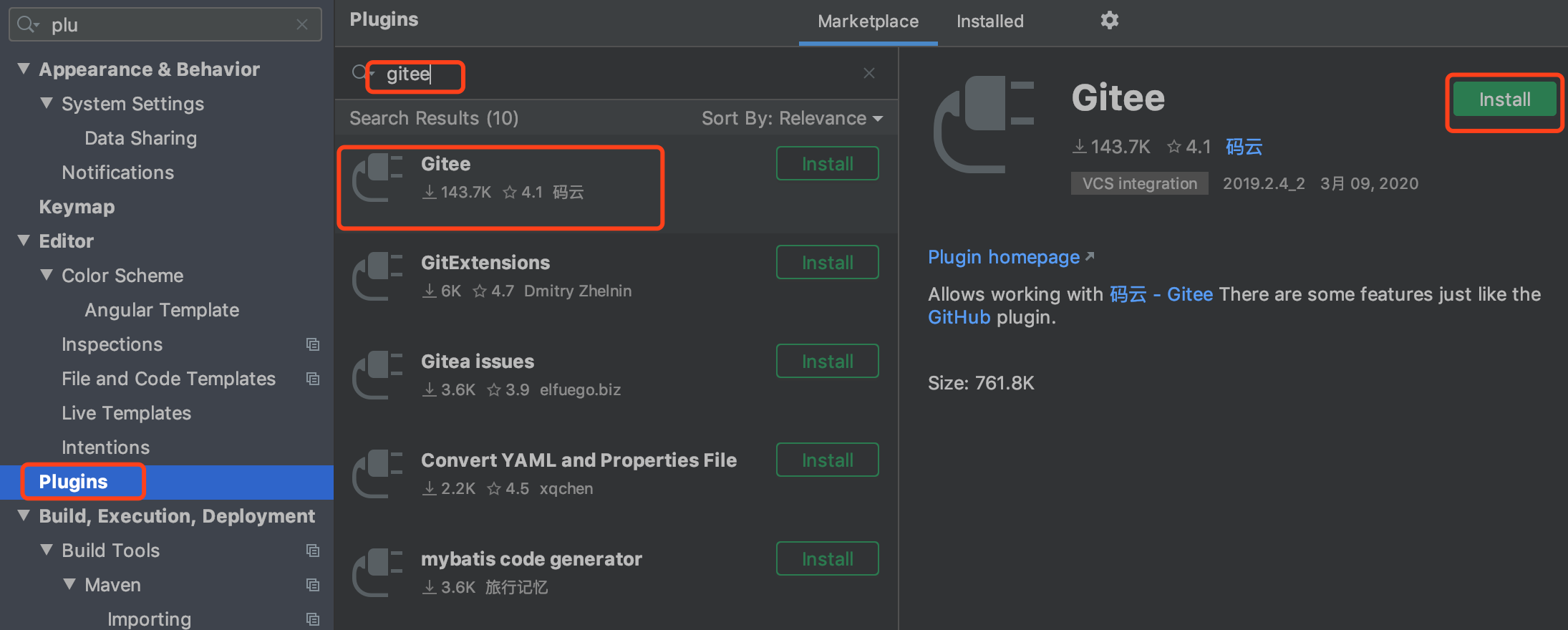The width and height of the screenshot is (1568, 630).
Task: Click the 'Size: 761.8K' text
Action: pyautogui.click(x=981, y=383)
